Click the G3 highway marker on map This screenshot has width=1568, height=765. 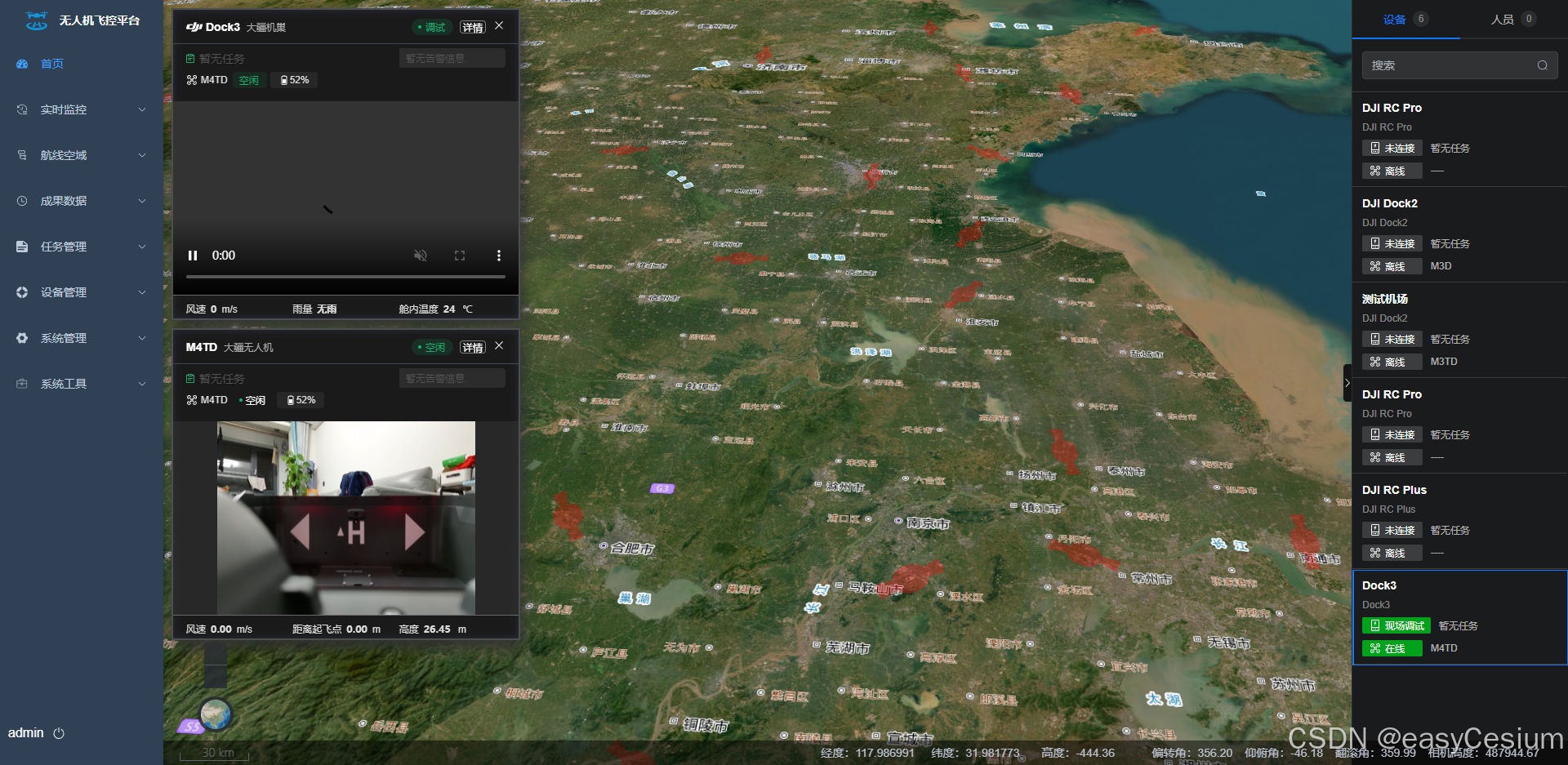coord(662,488)
